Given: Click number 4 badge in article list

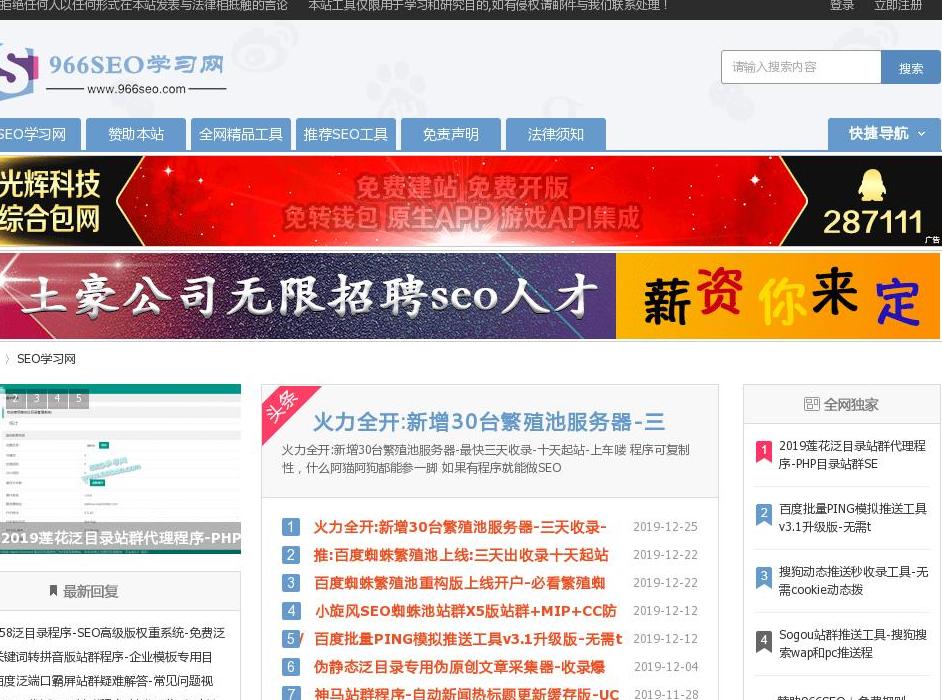Looking at the screenshot, I should [x=291, y=610].
